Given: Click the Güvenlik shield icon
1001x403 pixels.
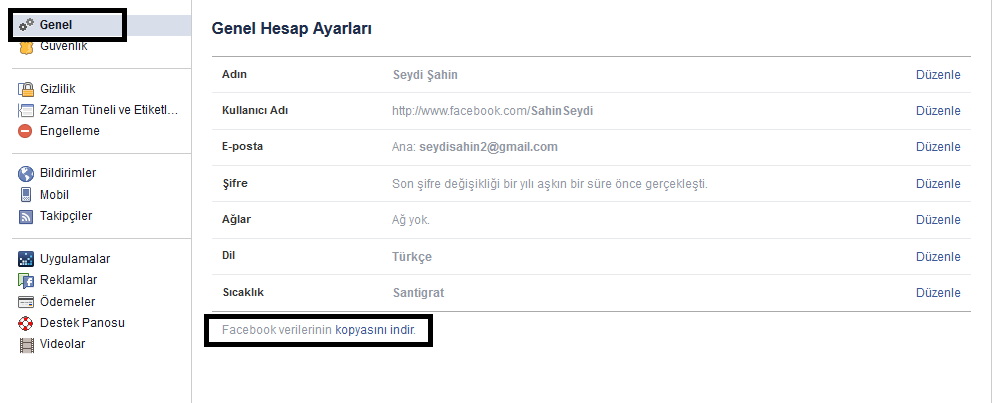Looking at the screenshot, I should (x=26, y=47).
